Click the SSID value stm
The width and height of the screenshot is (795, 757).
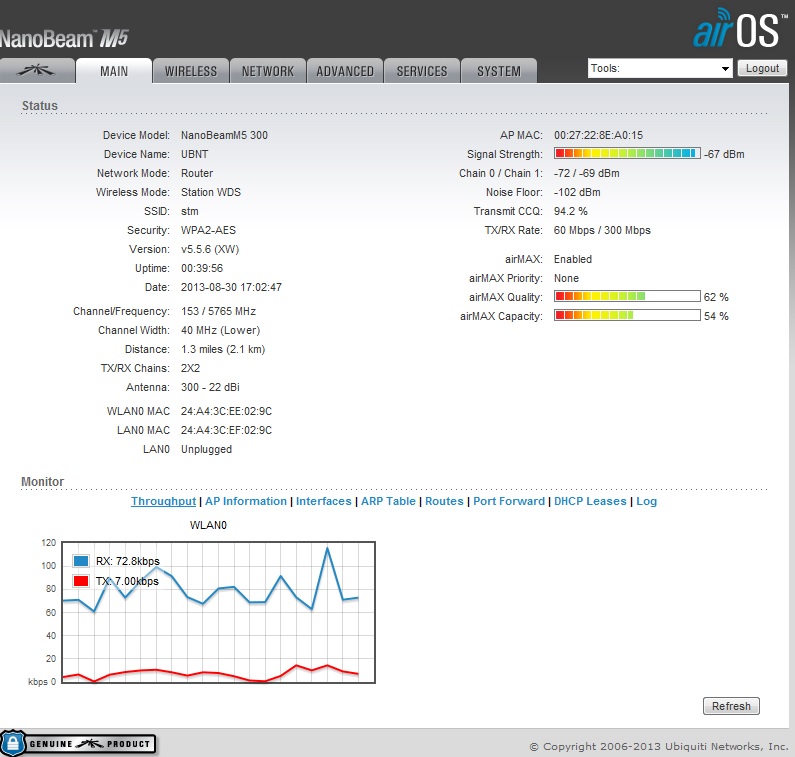[x=190, y=211]
